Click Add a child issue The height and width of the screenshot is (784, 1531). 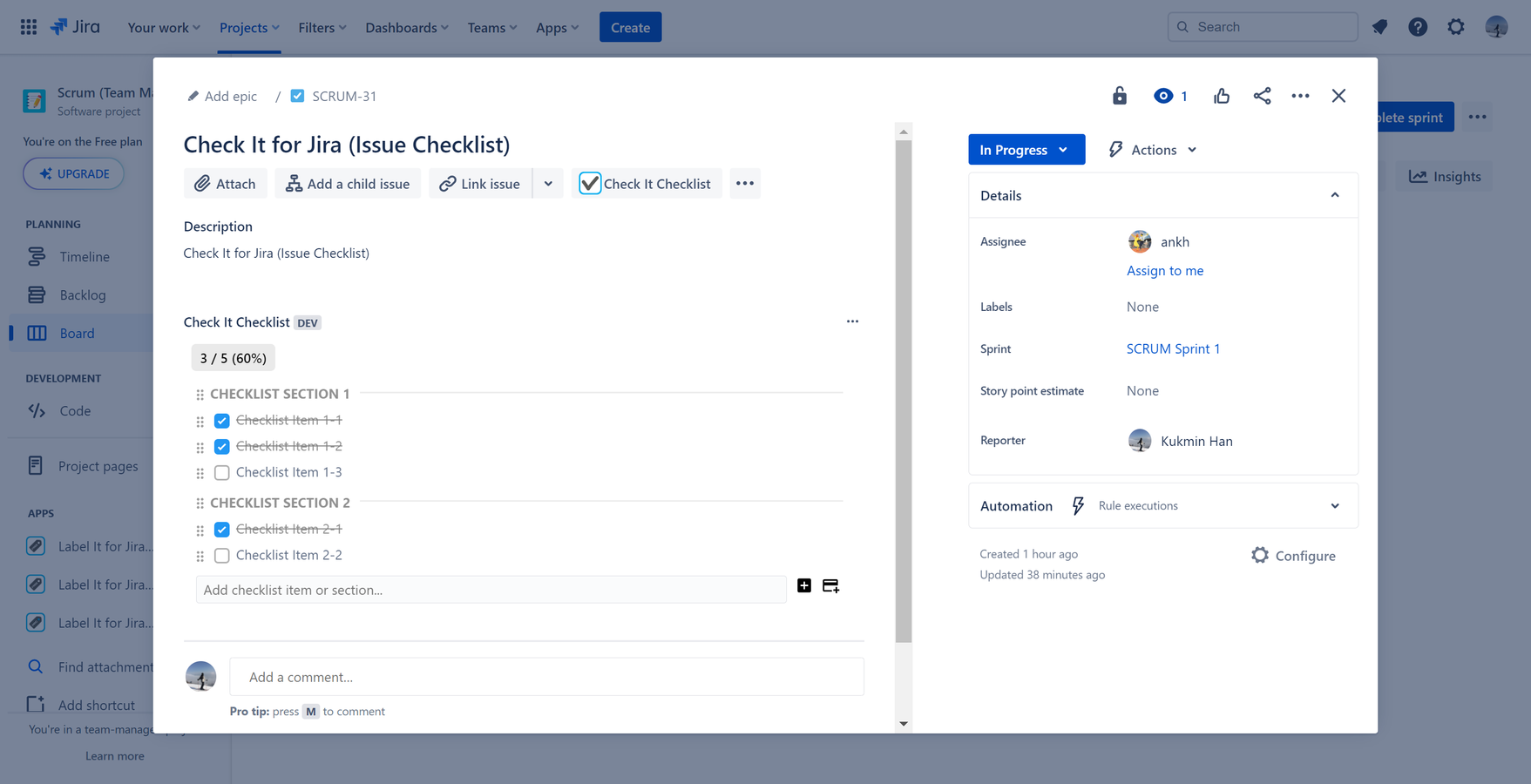coord(348,184)
